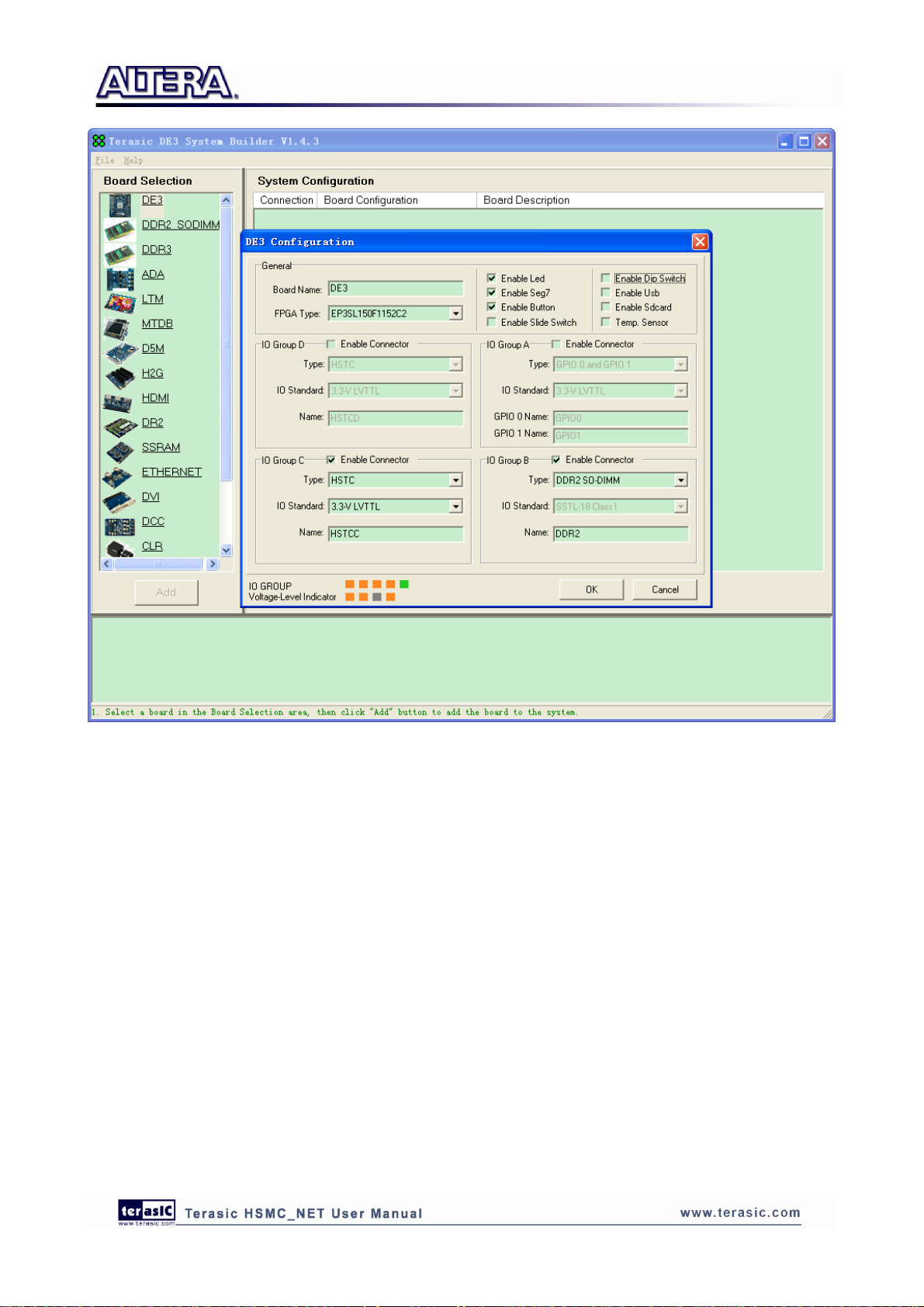Screen dimensions: 924x1307
Task: Click the IO Group B Name field
Action: 621,534
